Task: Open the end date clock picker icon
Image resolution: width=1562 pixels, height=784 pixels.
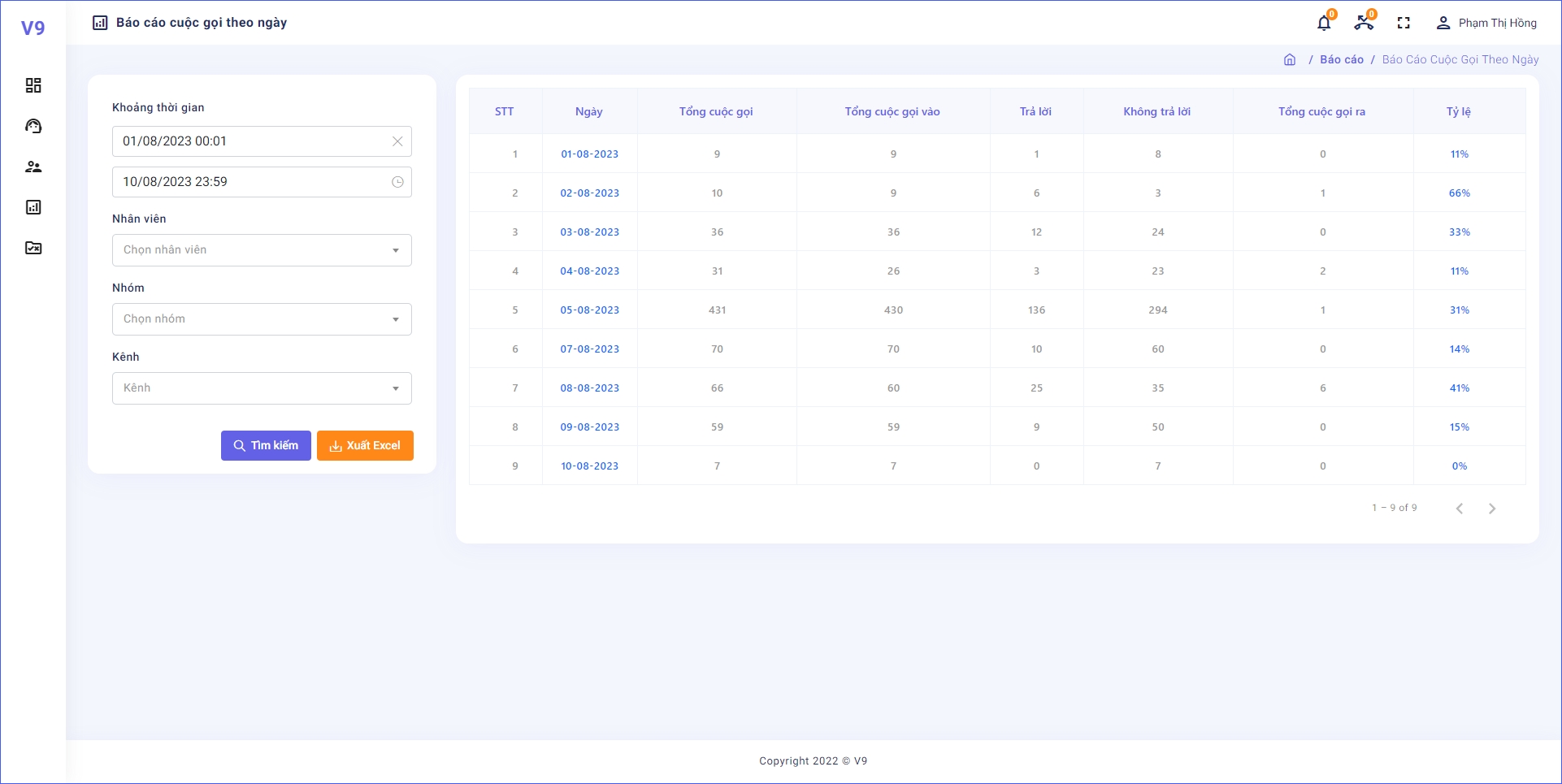Action: (x=397, y=182)
